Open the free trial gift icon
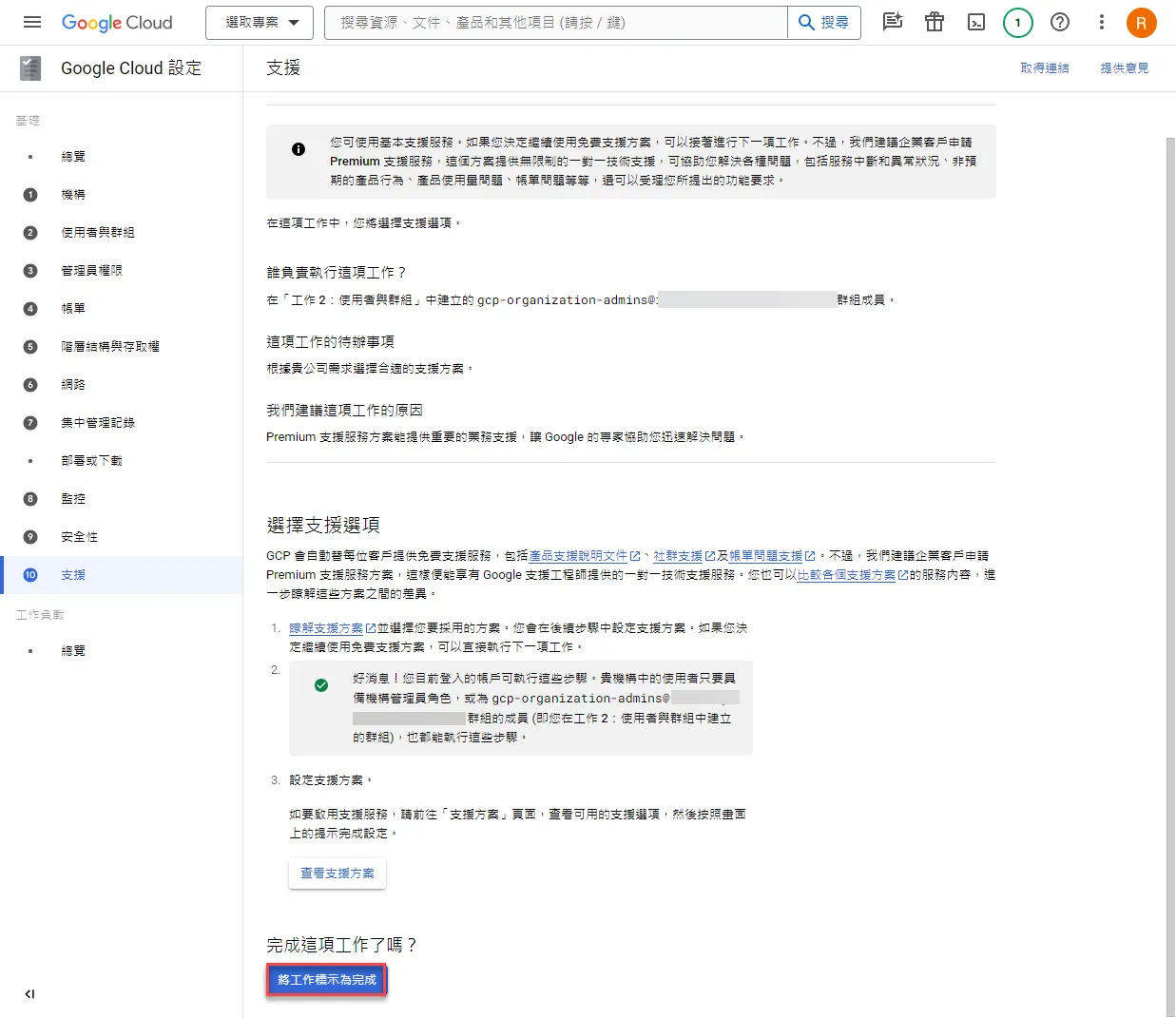1176x1018 pixels. pos(935,22)
